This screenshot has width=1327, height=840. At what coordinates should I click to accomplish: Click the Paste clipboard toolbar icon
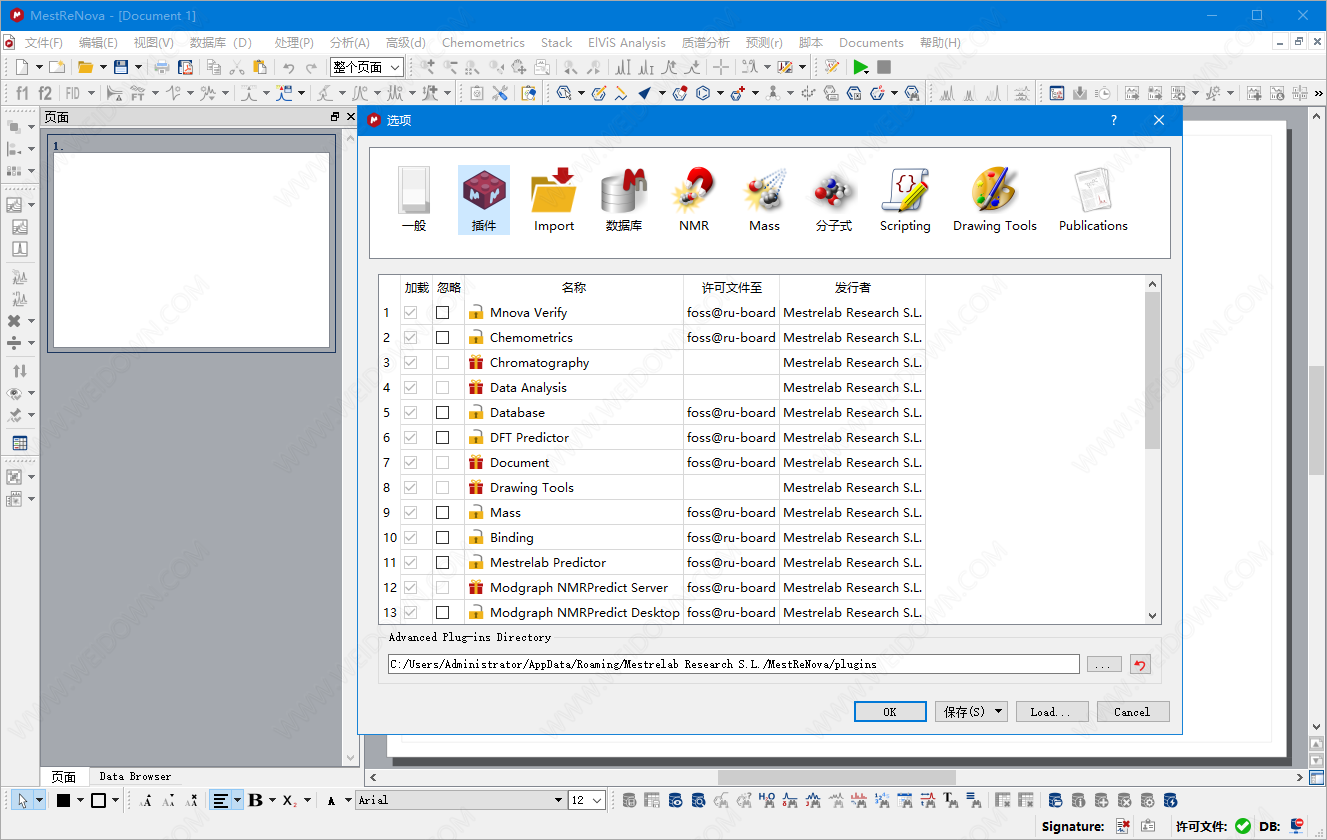click(259, 67)
